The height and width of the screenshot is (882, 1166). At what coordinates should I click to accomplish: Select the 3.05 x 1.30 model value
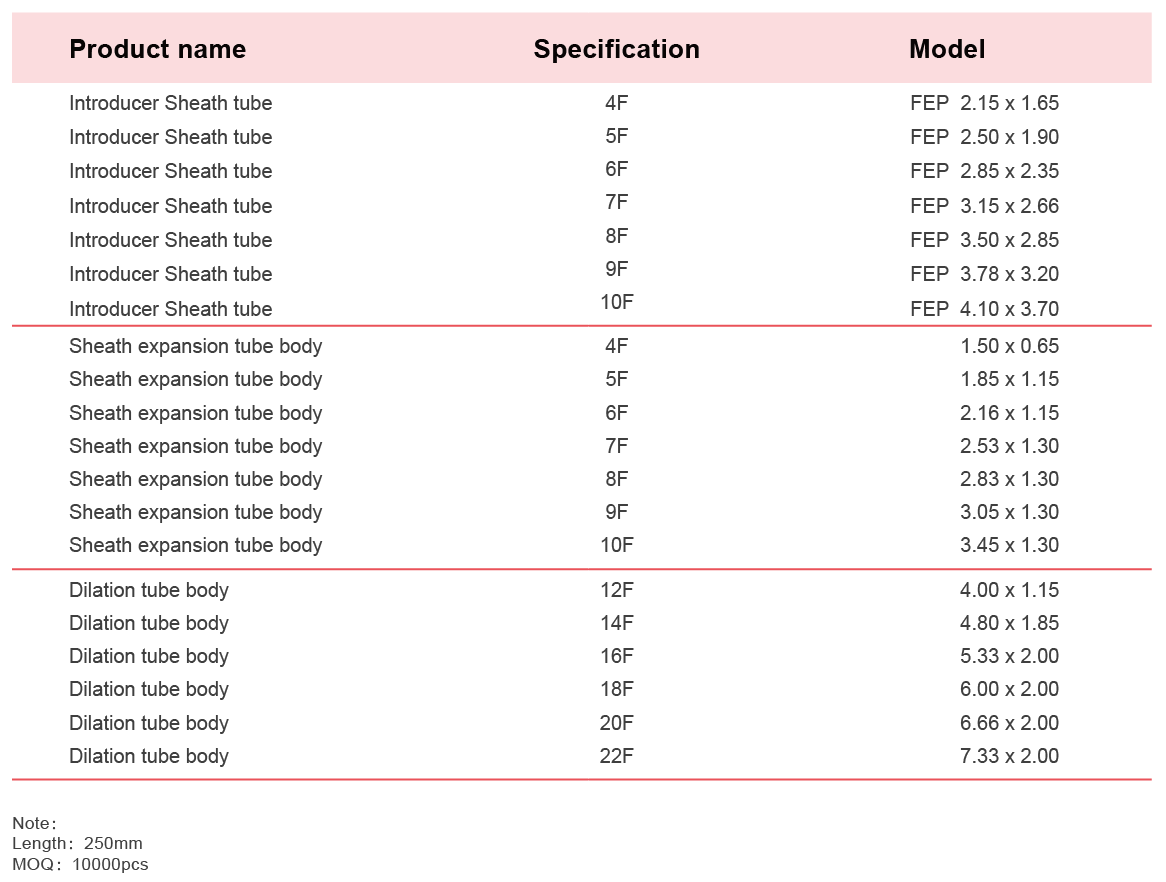(1009, 512)
